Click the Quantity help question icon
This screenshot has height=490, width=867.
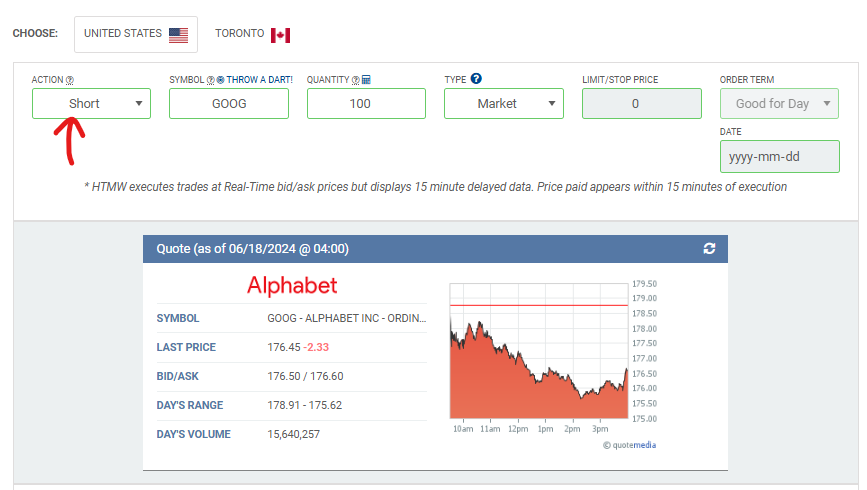coord(356,80)
